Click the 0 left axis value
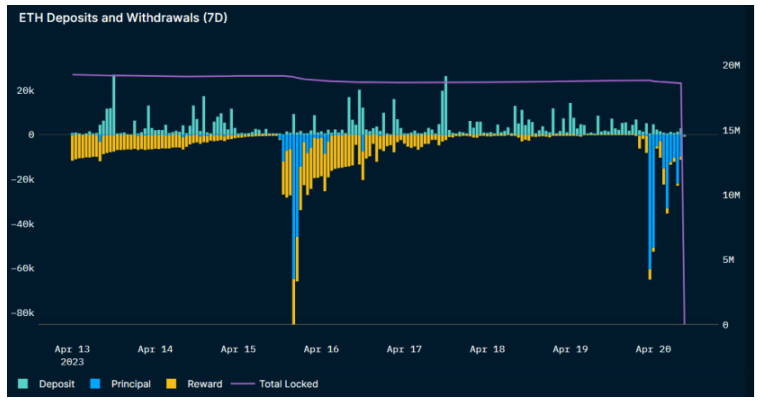This screenshot has height=402, width=762. 31,135
